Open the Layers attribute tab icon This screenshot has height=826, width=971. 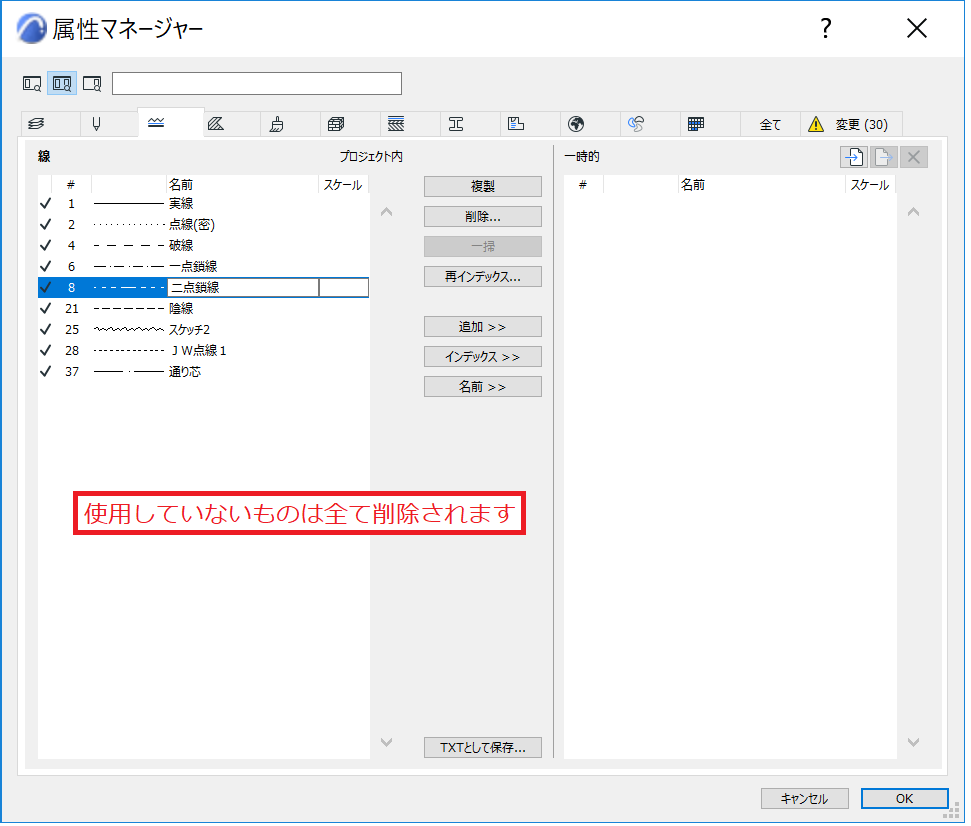pos(37,124)
